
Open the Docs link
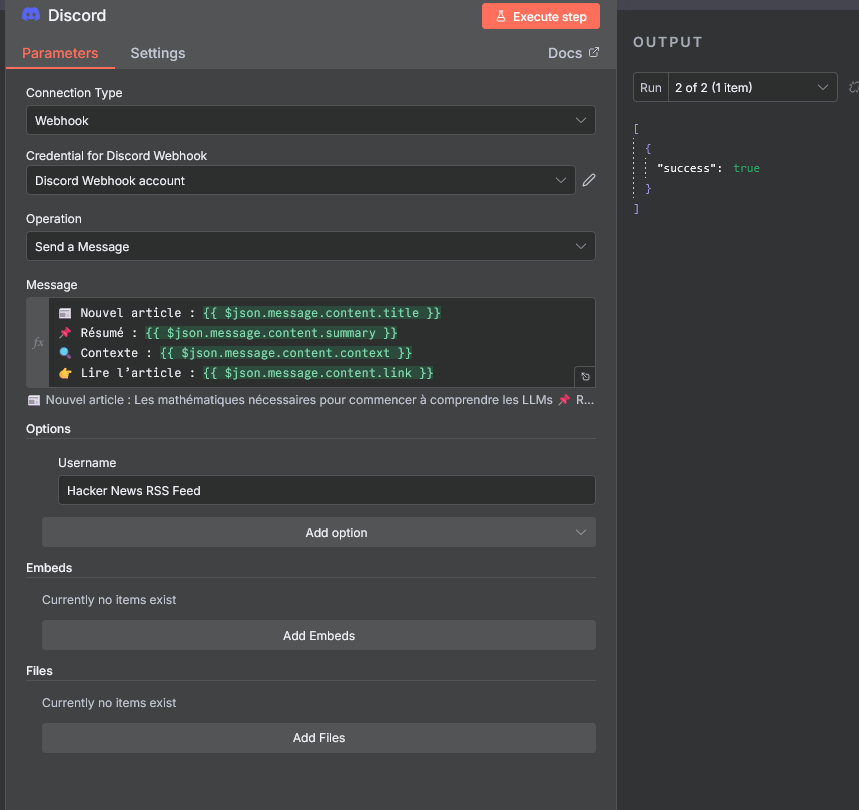[x=564, y=53]
